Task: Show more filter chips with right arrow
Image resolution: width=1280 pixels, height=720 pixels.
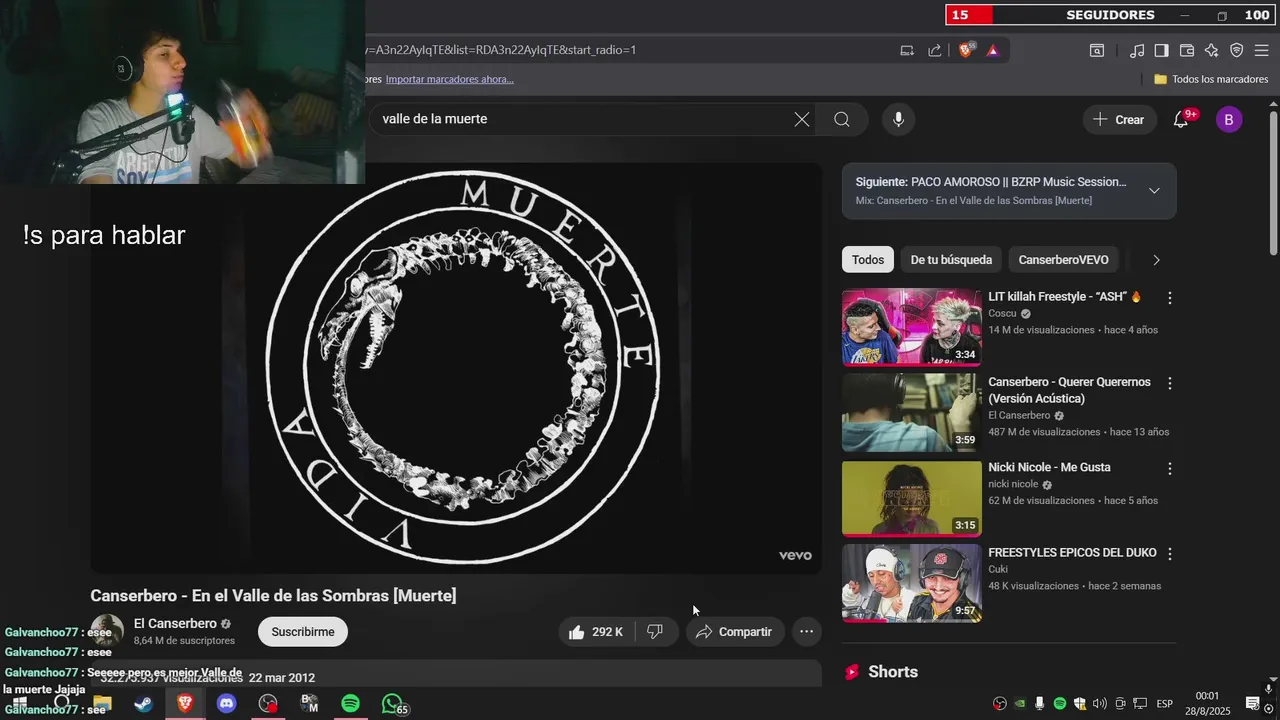Action: coord(1156,260)
